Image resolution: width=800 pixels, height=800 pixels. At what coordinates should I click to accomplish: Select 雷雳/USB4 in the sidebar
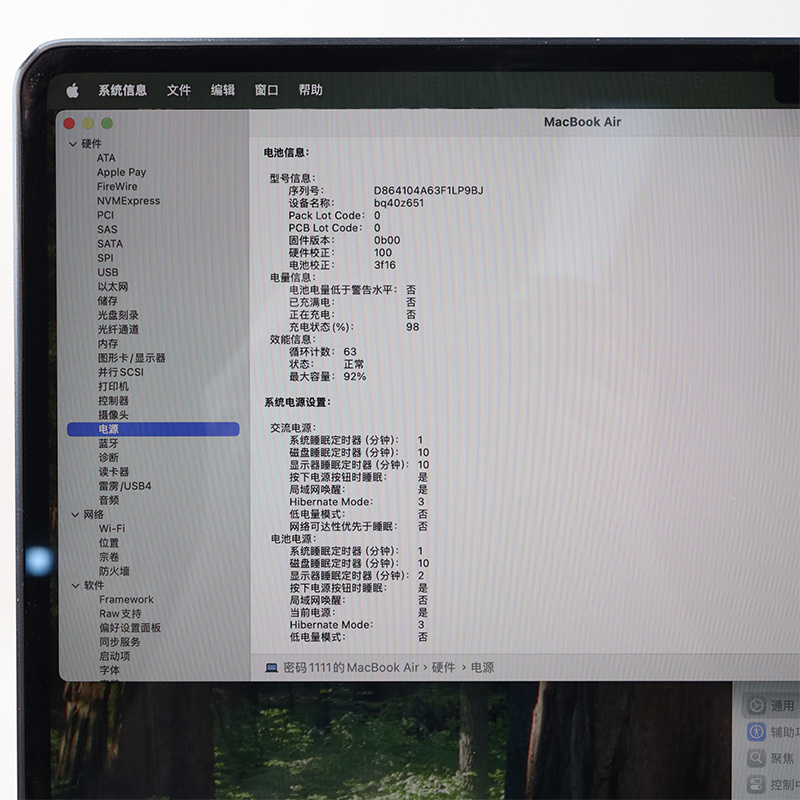click(125, 486)
